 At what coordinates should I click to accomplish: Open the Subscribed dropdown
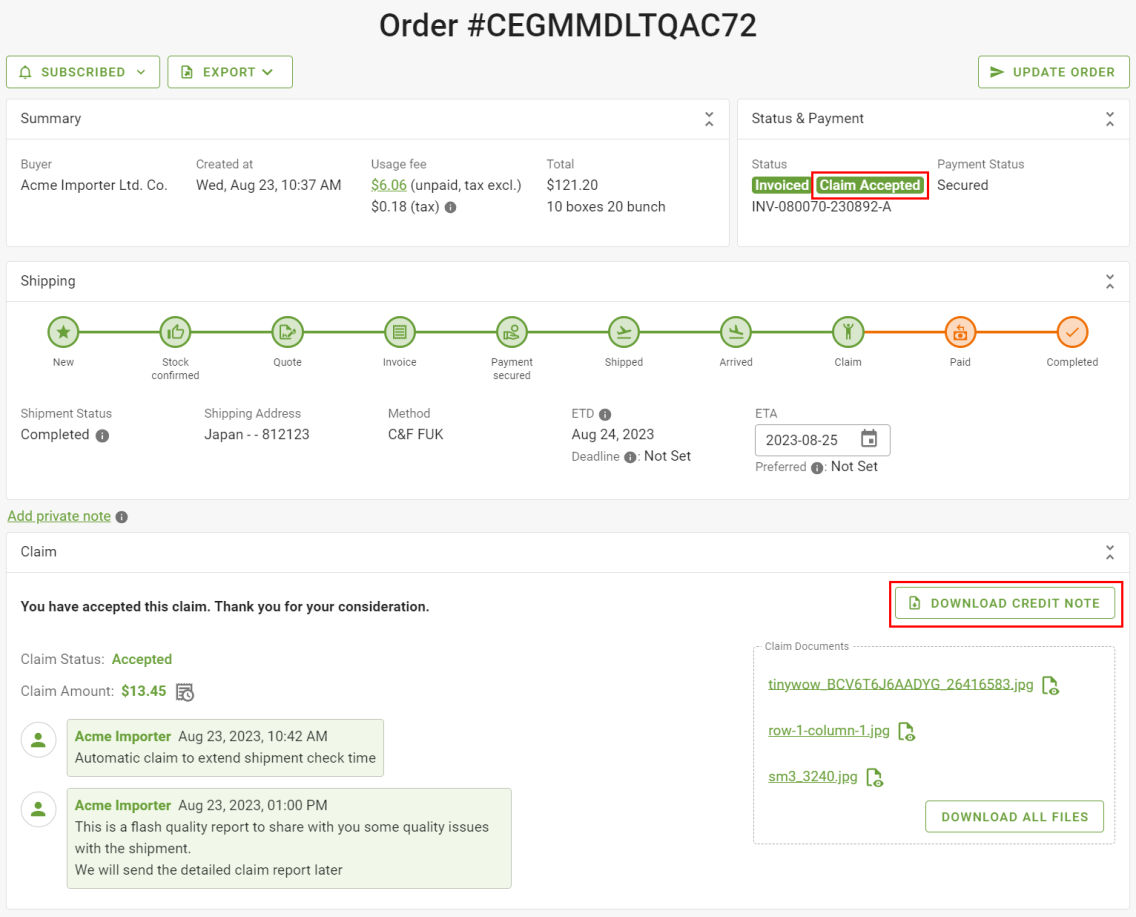coord(83,72)
